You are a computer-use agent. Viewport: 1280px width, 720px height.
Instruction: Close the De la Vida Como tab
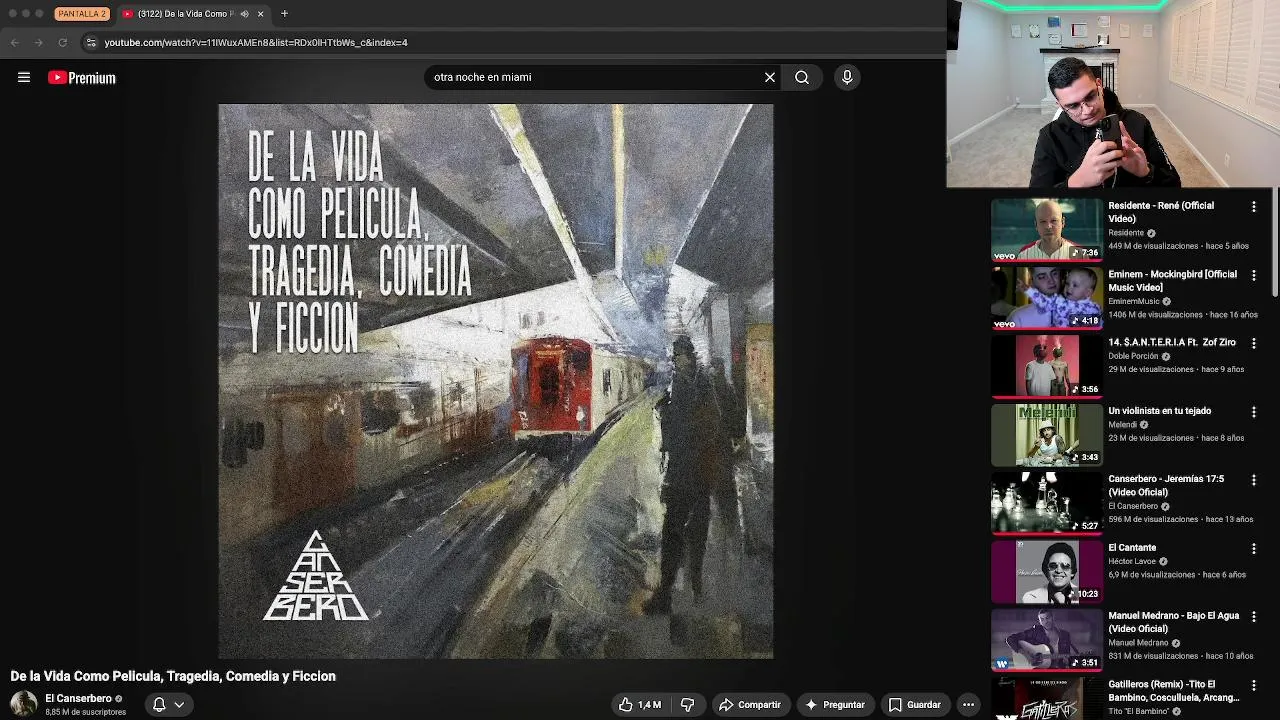click(260, 14)
